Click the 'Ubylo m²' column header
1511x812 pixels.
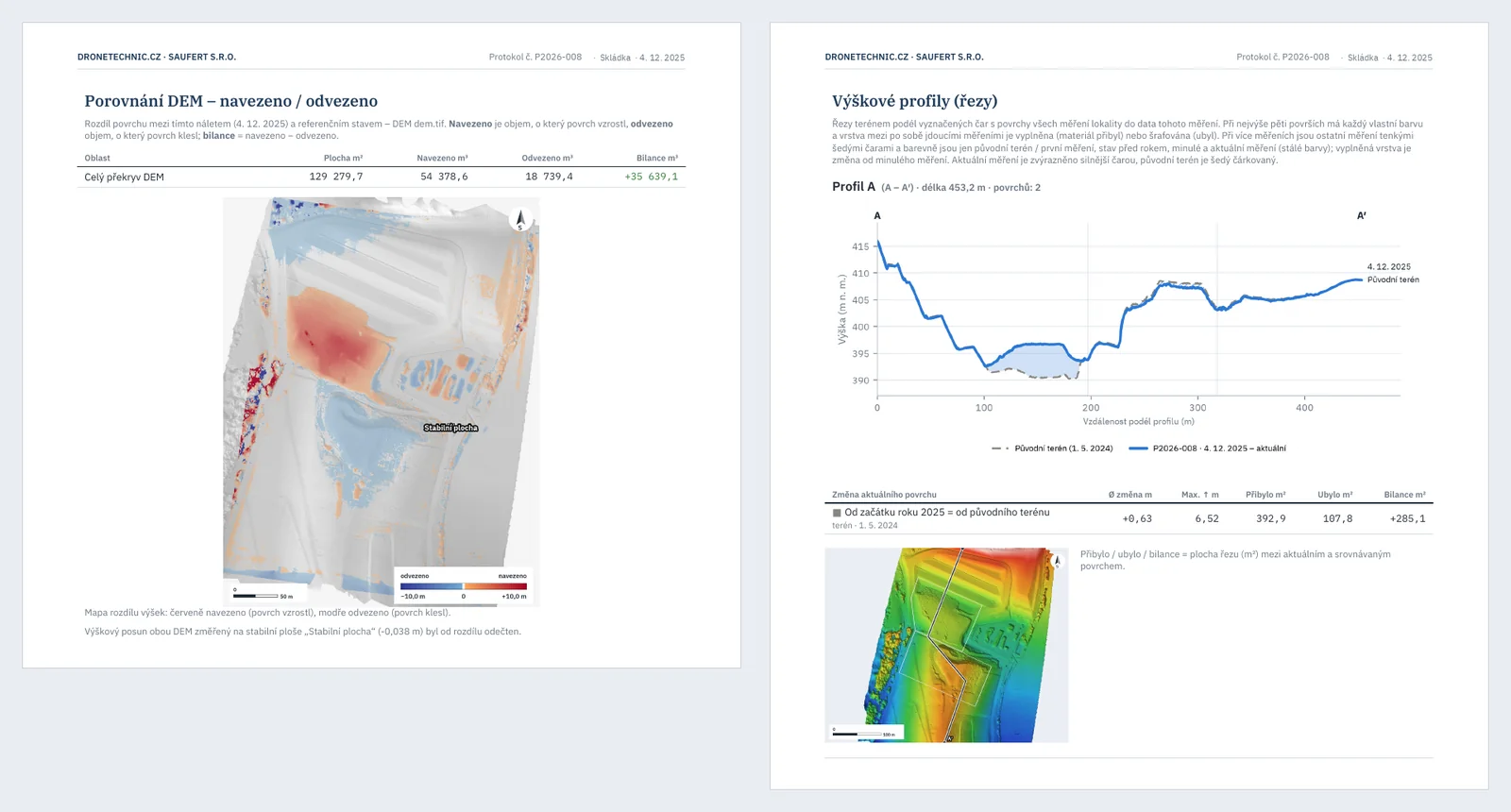coord(1335,495)
